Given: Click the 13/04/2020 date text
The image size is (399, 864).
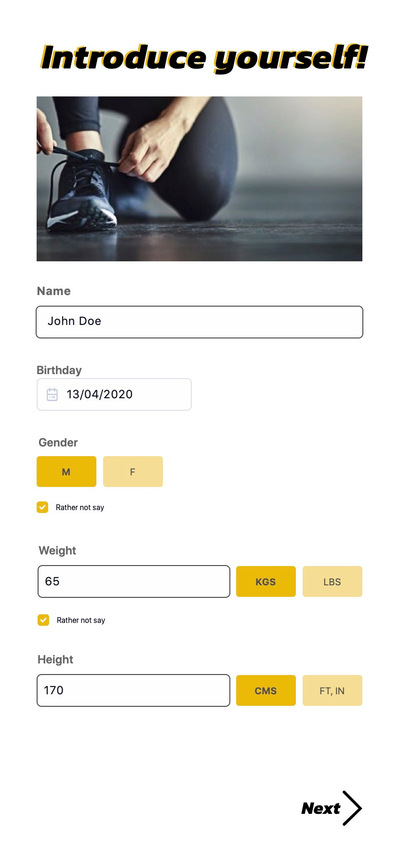Looking at the screenshot, I should tap(100, 395).
